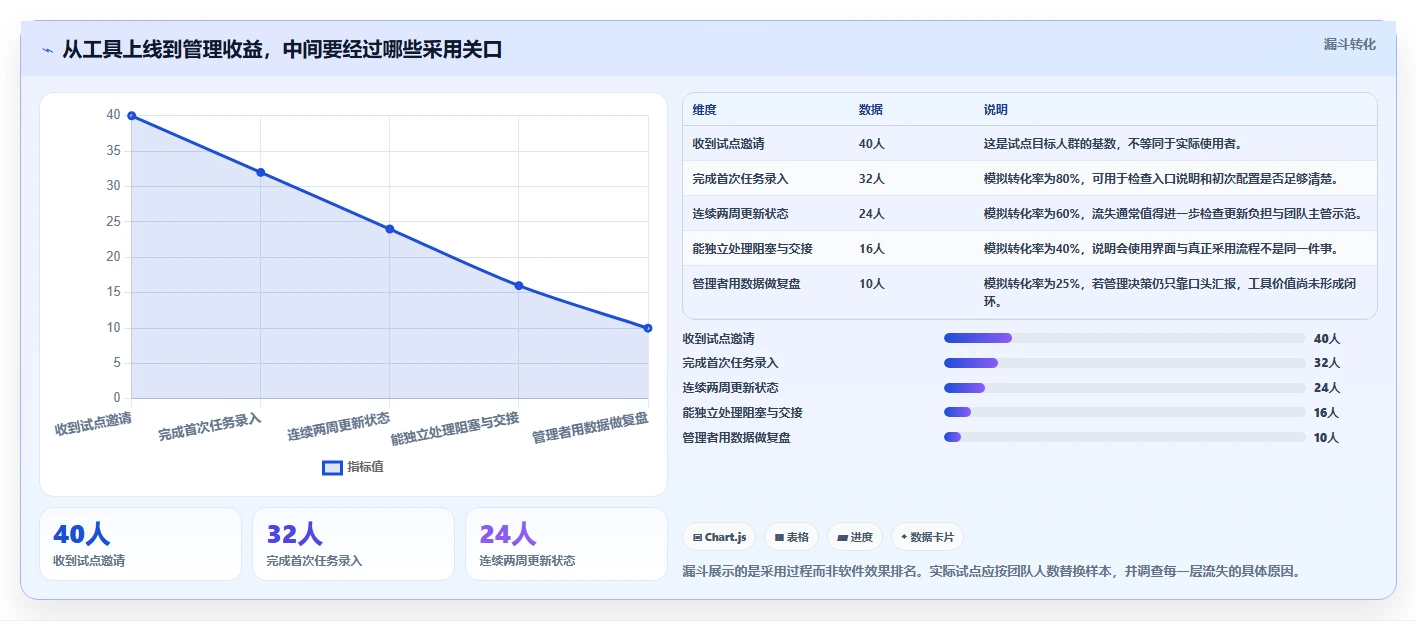Click the x-axis label 完成首次任务录入
Viewport: 1417px width, 621px height.
click(210, 427)
